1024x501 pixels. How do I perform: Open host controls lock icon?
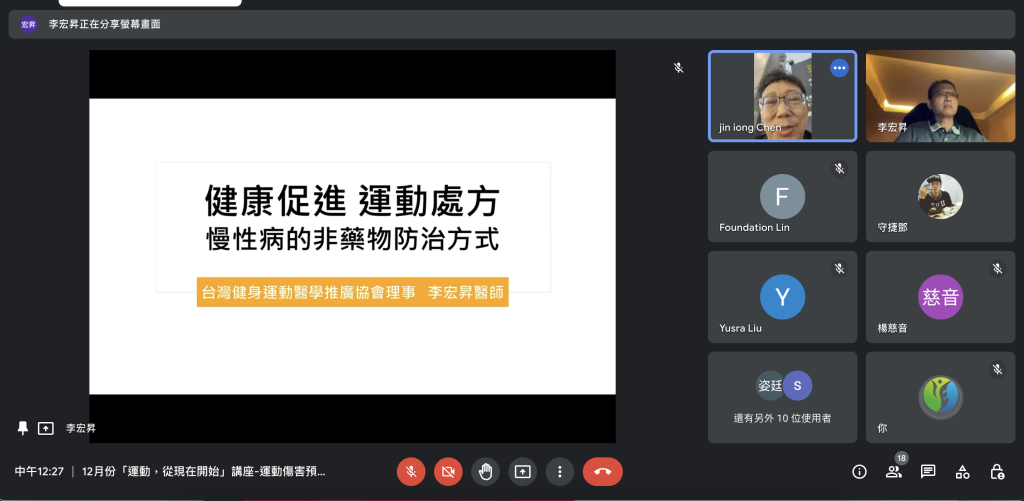click(996, 471)
